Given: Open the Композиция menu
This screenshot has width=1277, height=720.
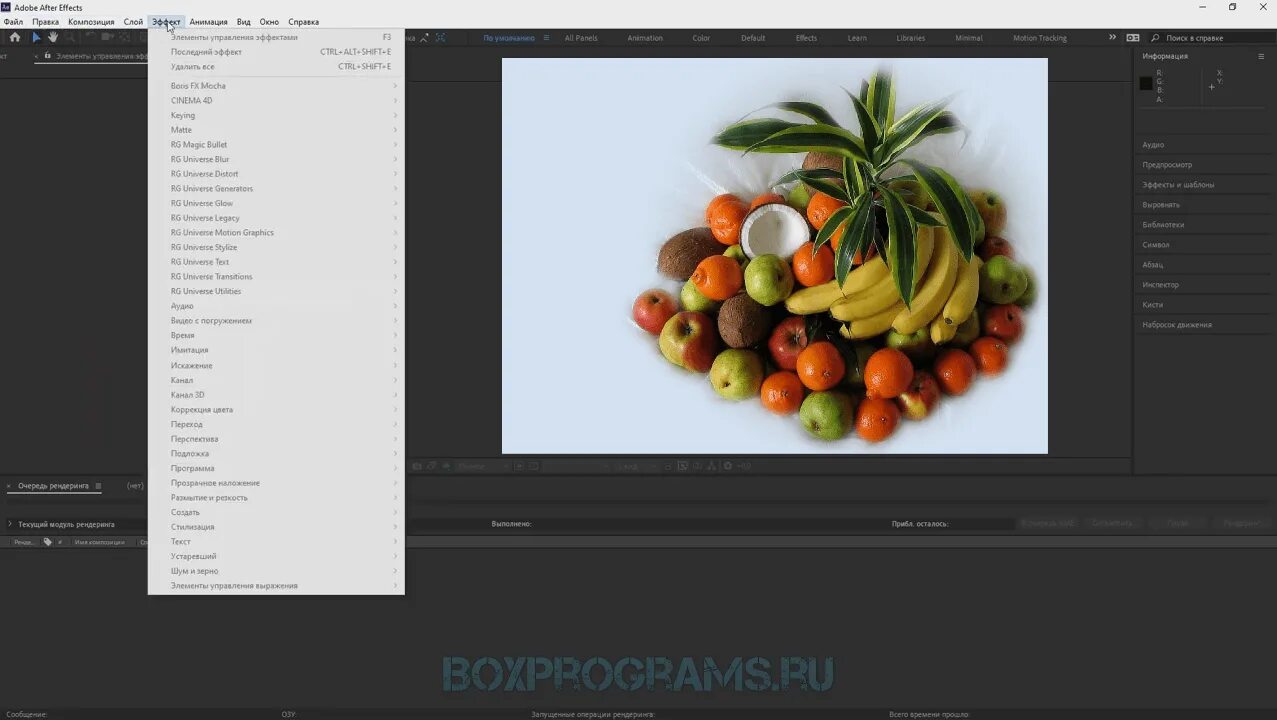Looking at the screenshot, I should (x=91, y=22).
